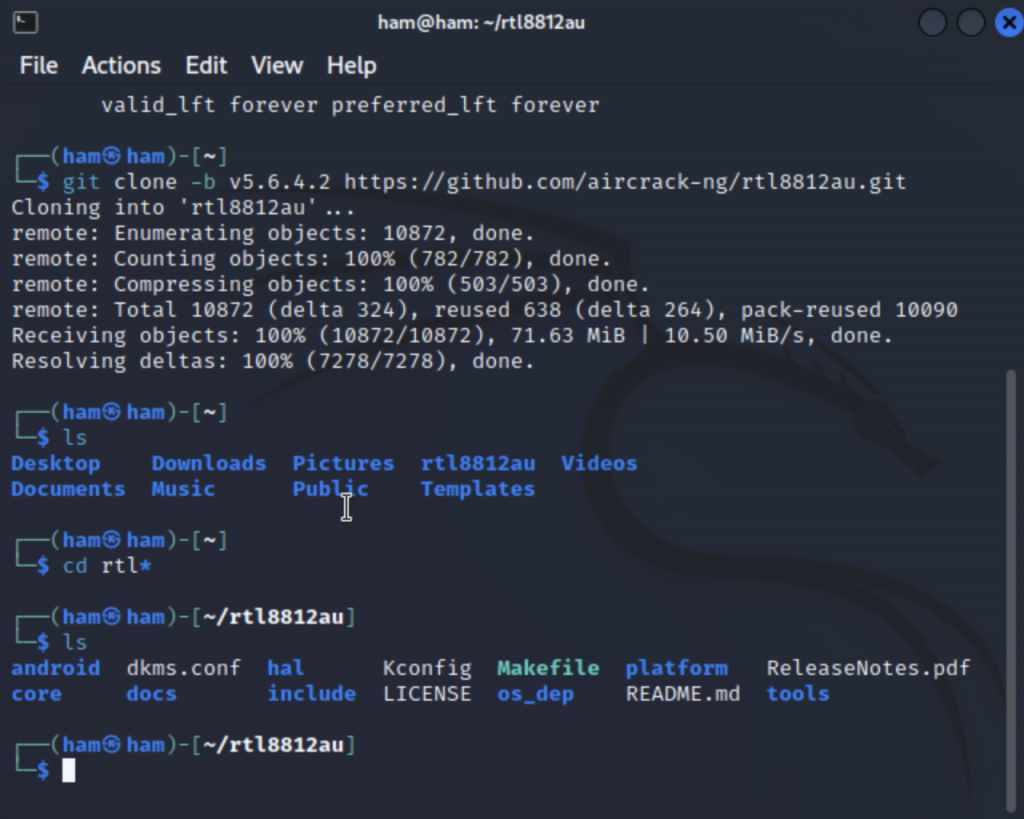Viewport: 1024px width, 819px height.
Task: Select the "Pictures" folder name
Action: click(344, 463)
